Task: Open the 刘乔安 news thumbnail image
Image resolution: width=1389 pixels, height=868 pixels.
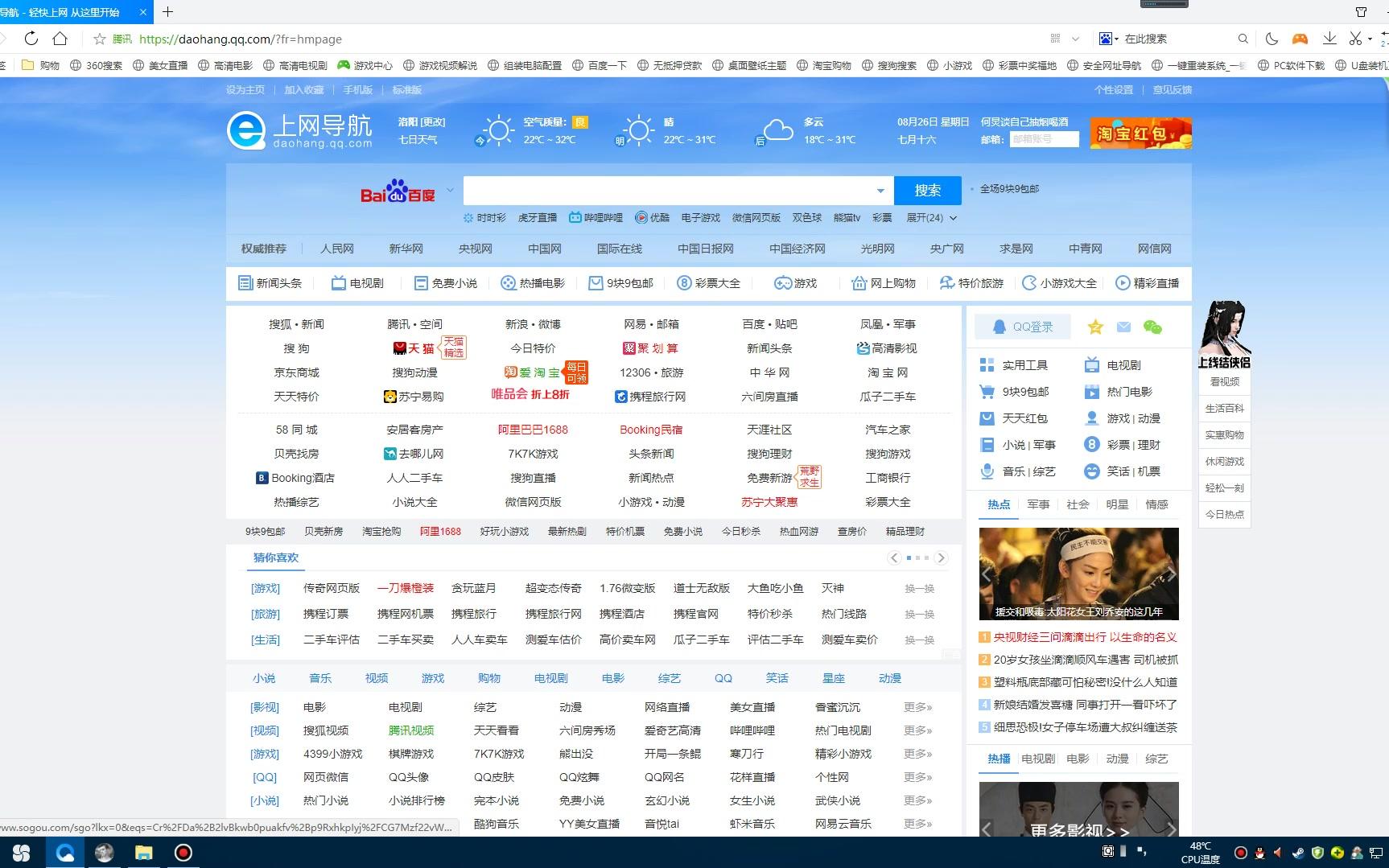Action: coord(1079,574)
